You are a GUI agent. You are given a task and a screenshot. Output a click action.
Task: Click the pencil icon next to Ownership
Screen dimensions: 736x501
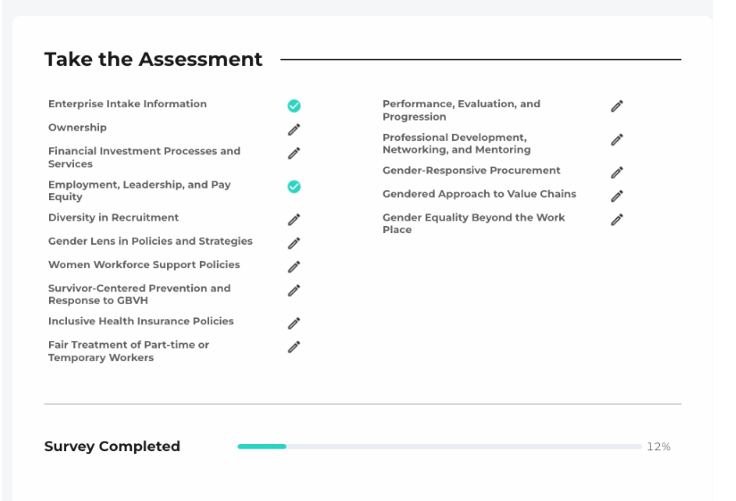pos(294,130)
